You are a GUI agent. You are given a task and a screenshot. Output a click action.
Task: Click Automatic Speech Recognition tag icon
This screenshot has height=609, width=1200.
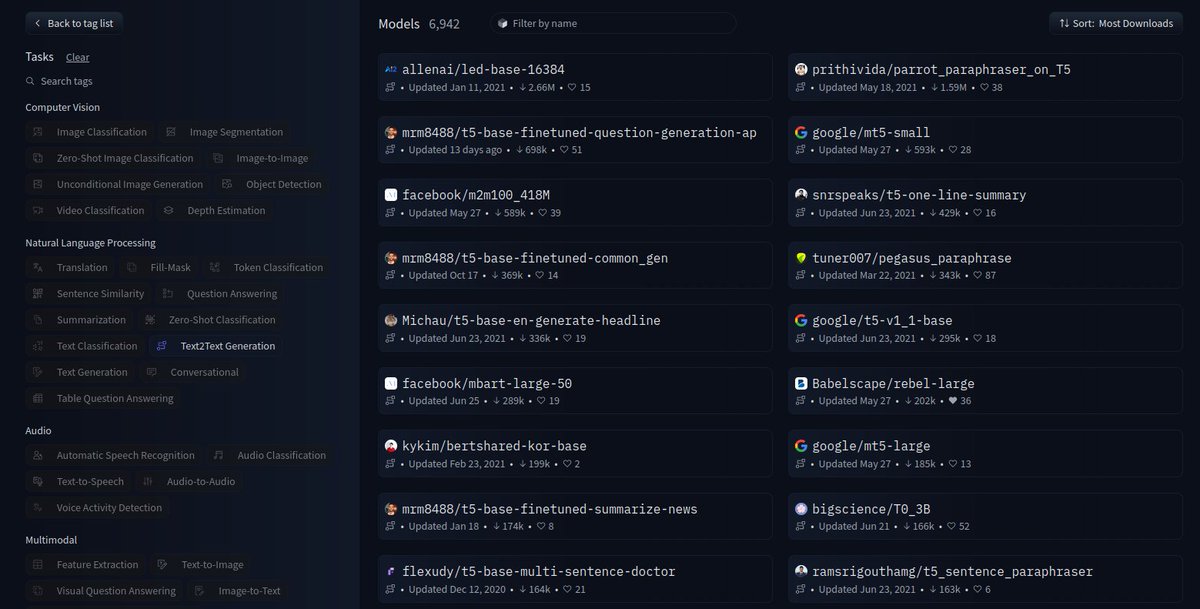point(37,455)
